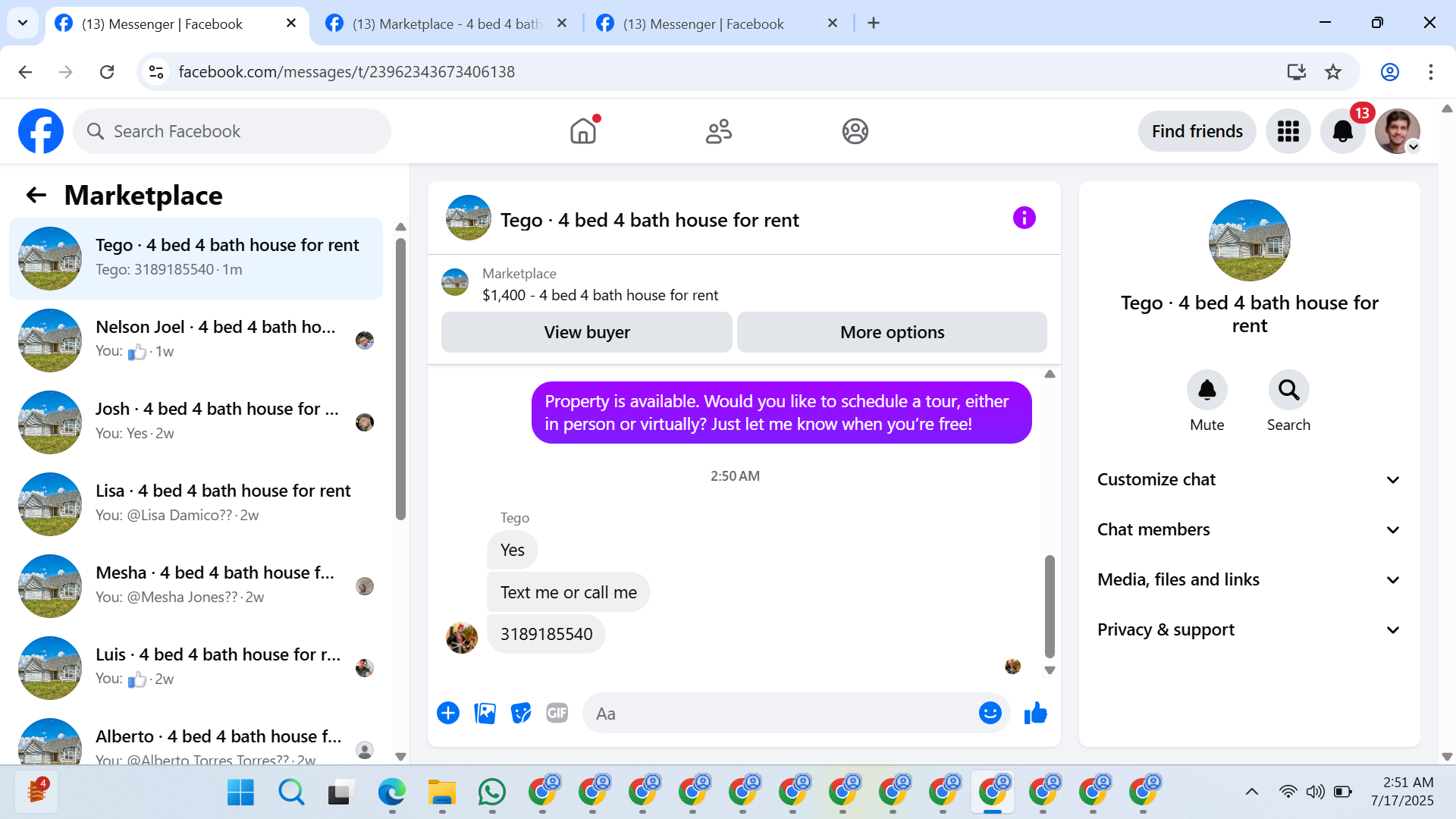Click the address bar URL
1456x819 pixels.
[347, 72]
